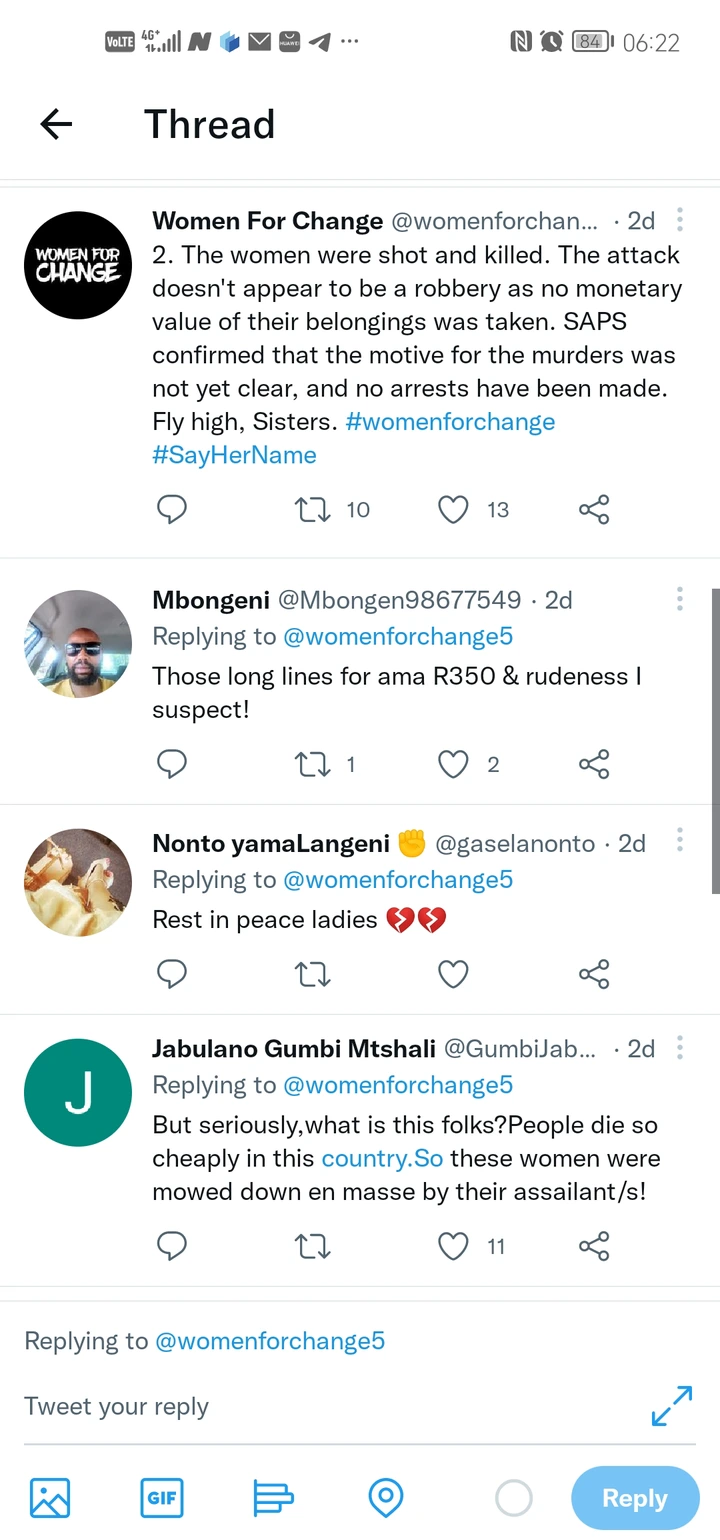Like the Women For Change tweet
This screenshot has height=1540, width=720.
(x=453, y=510)
